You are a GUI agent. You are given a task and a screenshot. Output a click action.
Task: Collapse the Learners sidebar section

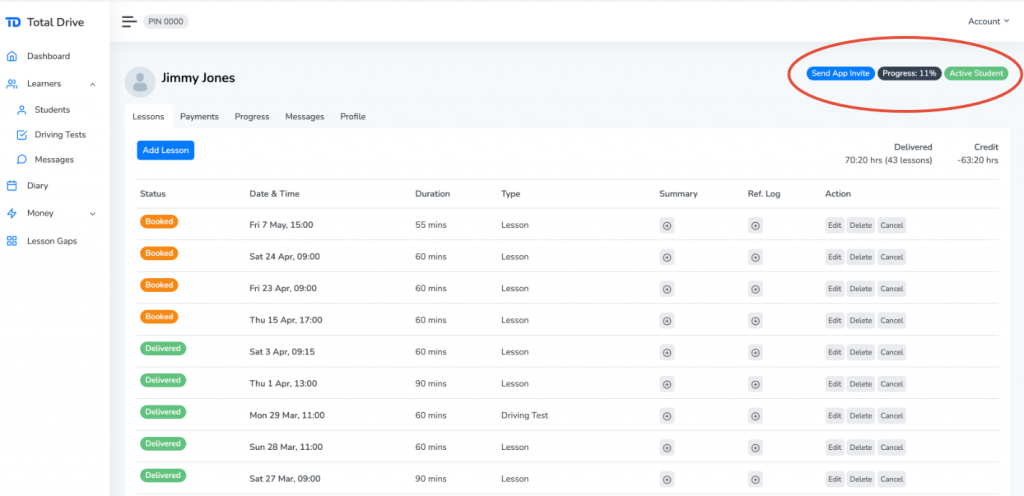(92, 84)
